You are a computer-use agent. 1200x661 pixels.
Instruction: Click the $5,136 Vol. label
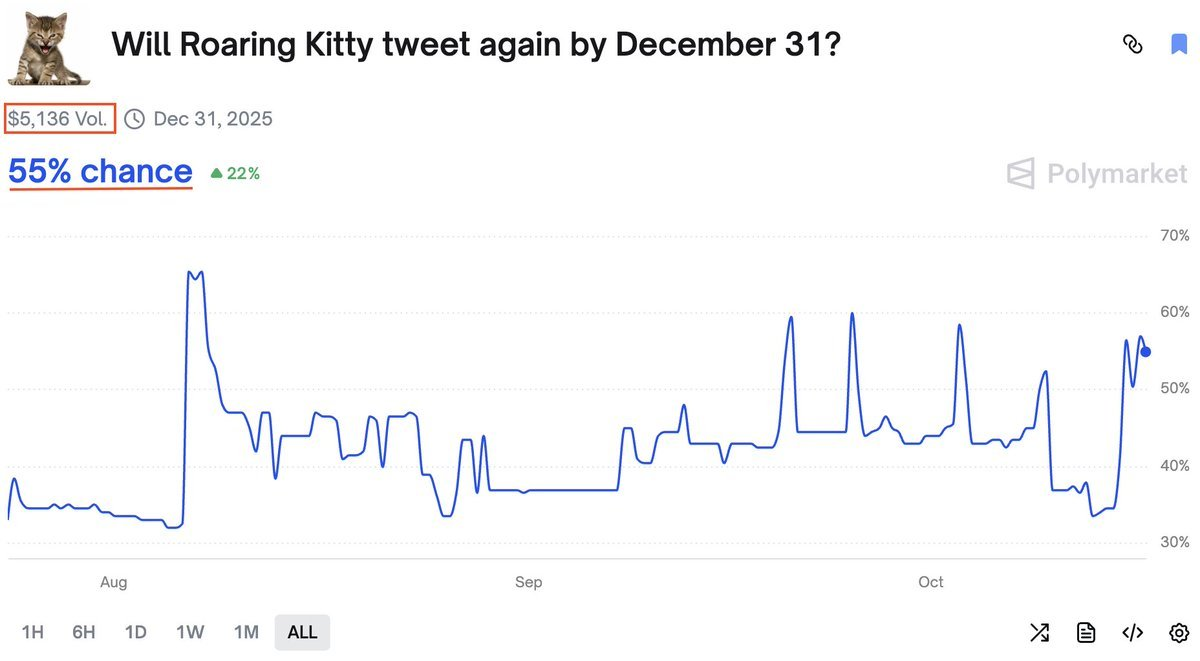pyautogui.click(x=60, y=119)
